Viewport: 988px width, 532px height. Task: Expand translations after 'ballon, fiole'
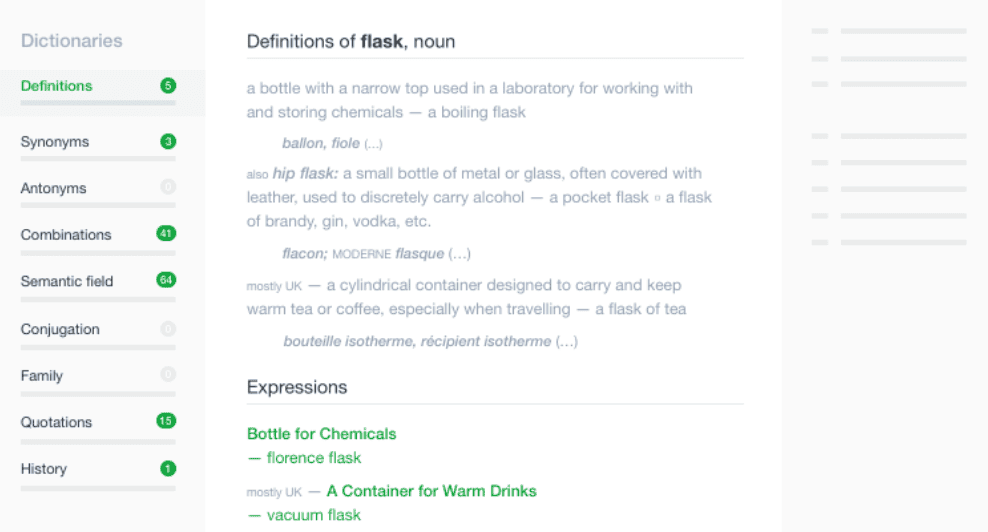(x=373, y=144)
